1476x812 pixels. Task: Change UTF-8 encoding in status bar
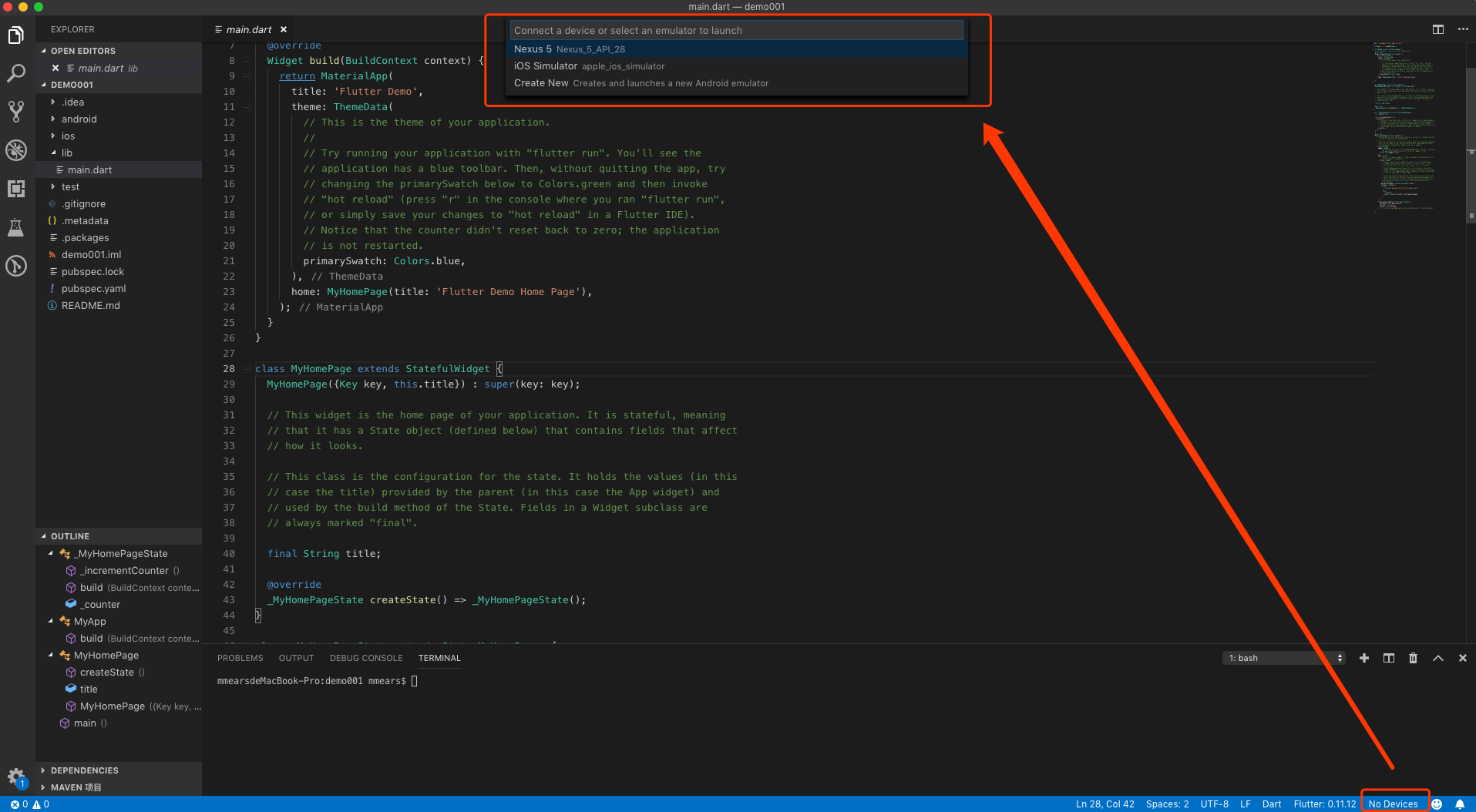coord(1214,804)
